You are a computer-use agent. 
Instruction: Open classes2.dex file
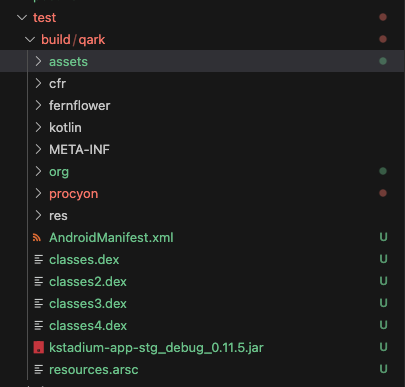(x=88, y=282)
